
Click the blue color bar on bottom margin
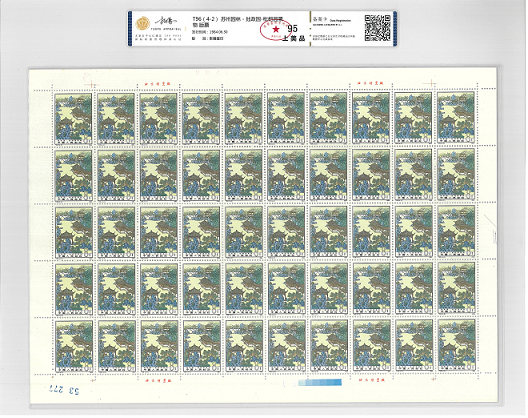point(320,382)
